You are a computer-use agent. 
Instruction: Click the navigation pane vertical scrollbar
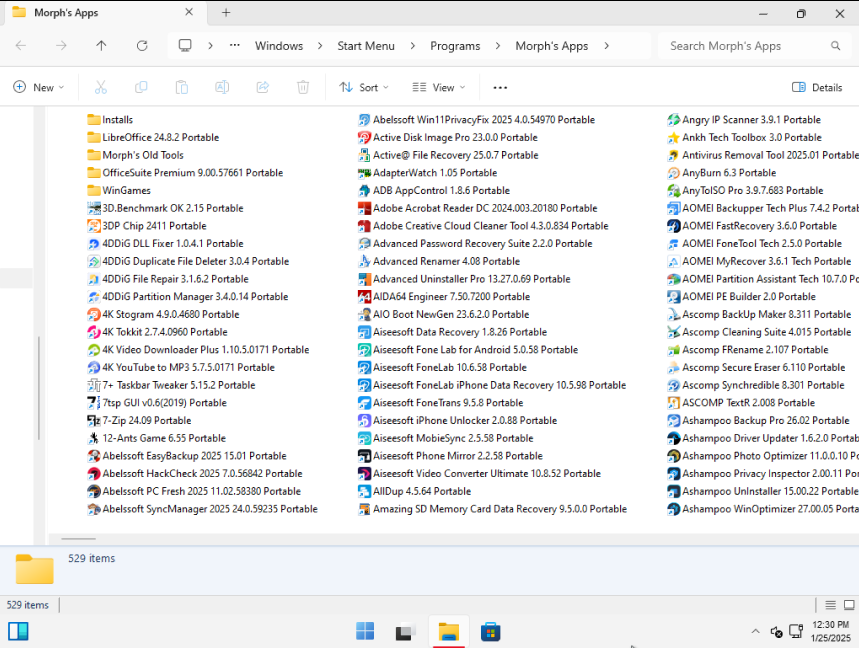(x=38, y=388)
